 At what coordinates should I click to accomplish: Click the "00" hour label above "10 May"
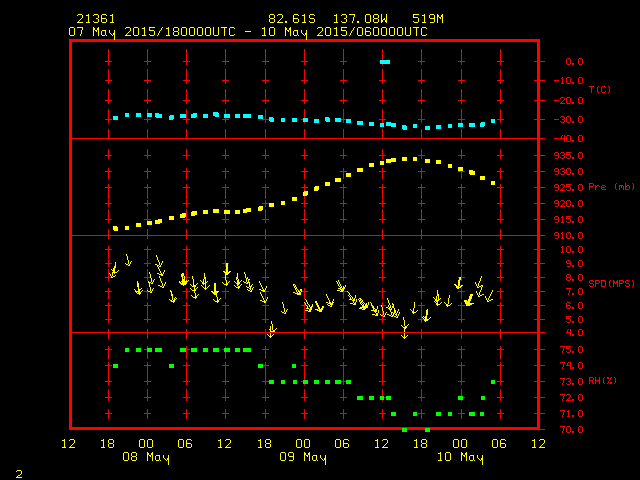[460, 444]
